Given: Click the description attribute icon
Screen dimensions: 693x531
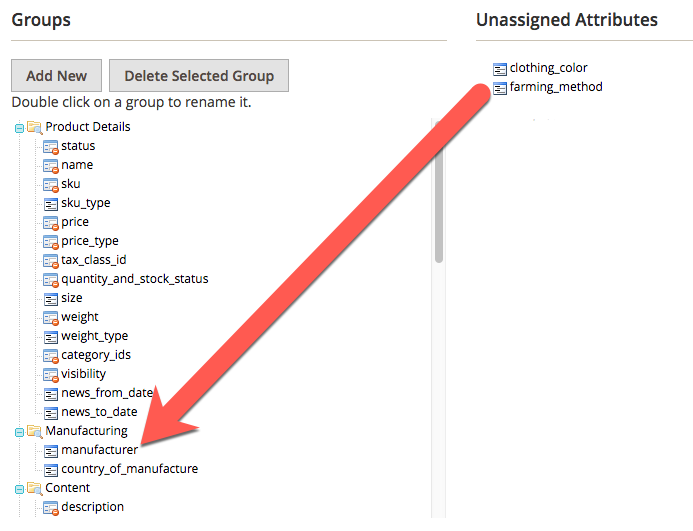Looking at the screenshot, I should tap(52, 507).
